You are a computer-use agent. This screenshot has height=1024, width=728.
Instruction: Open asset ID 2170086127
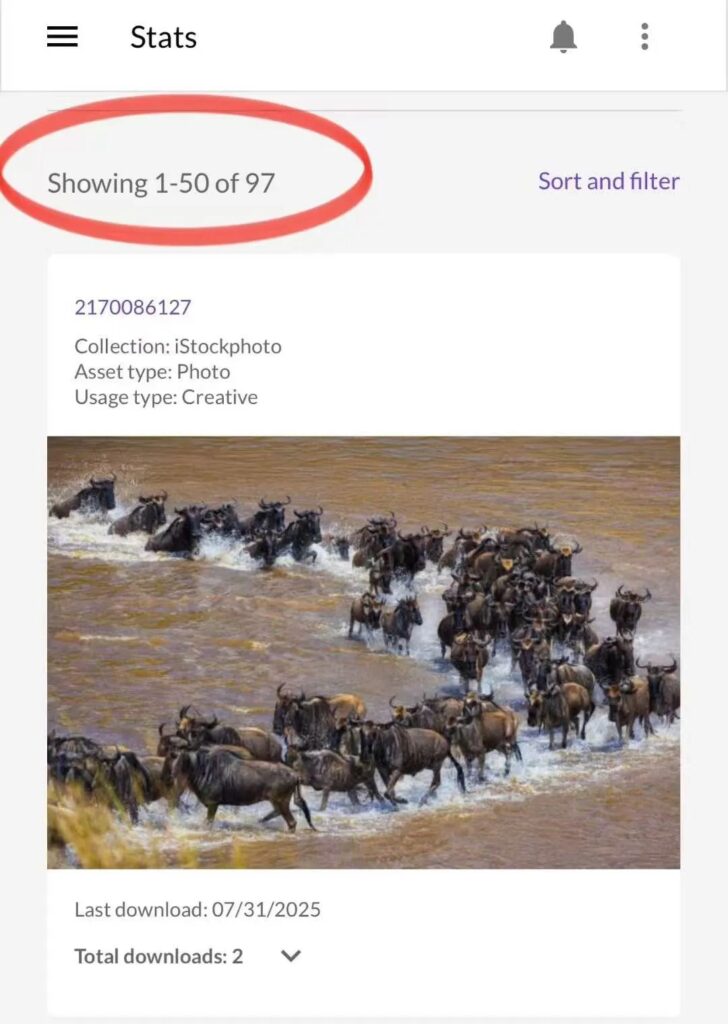point(133,307)
